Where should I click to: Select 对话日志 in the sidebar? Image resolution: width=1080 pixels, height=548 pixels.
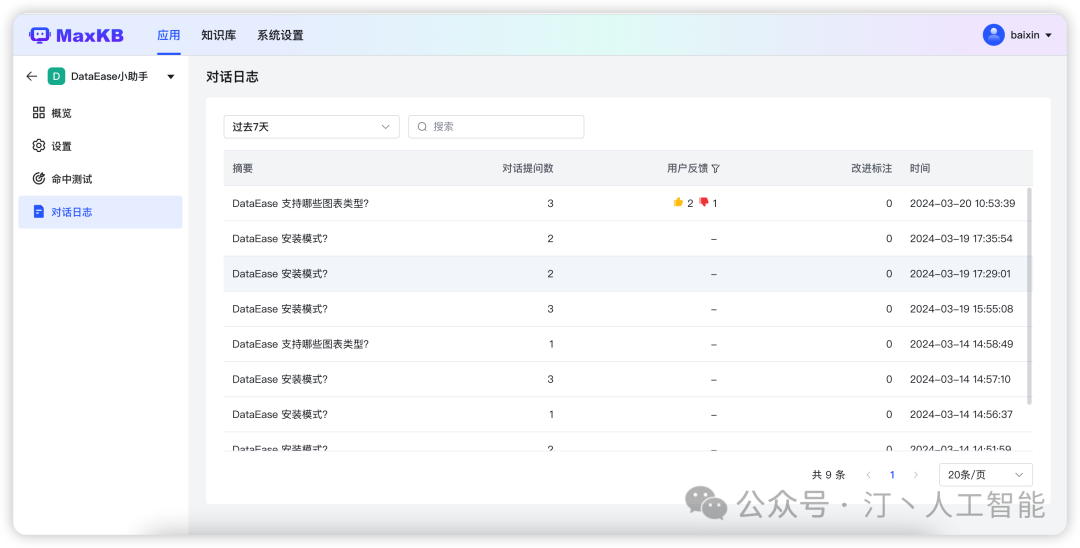tap(101, 212)
